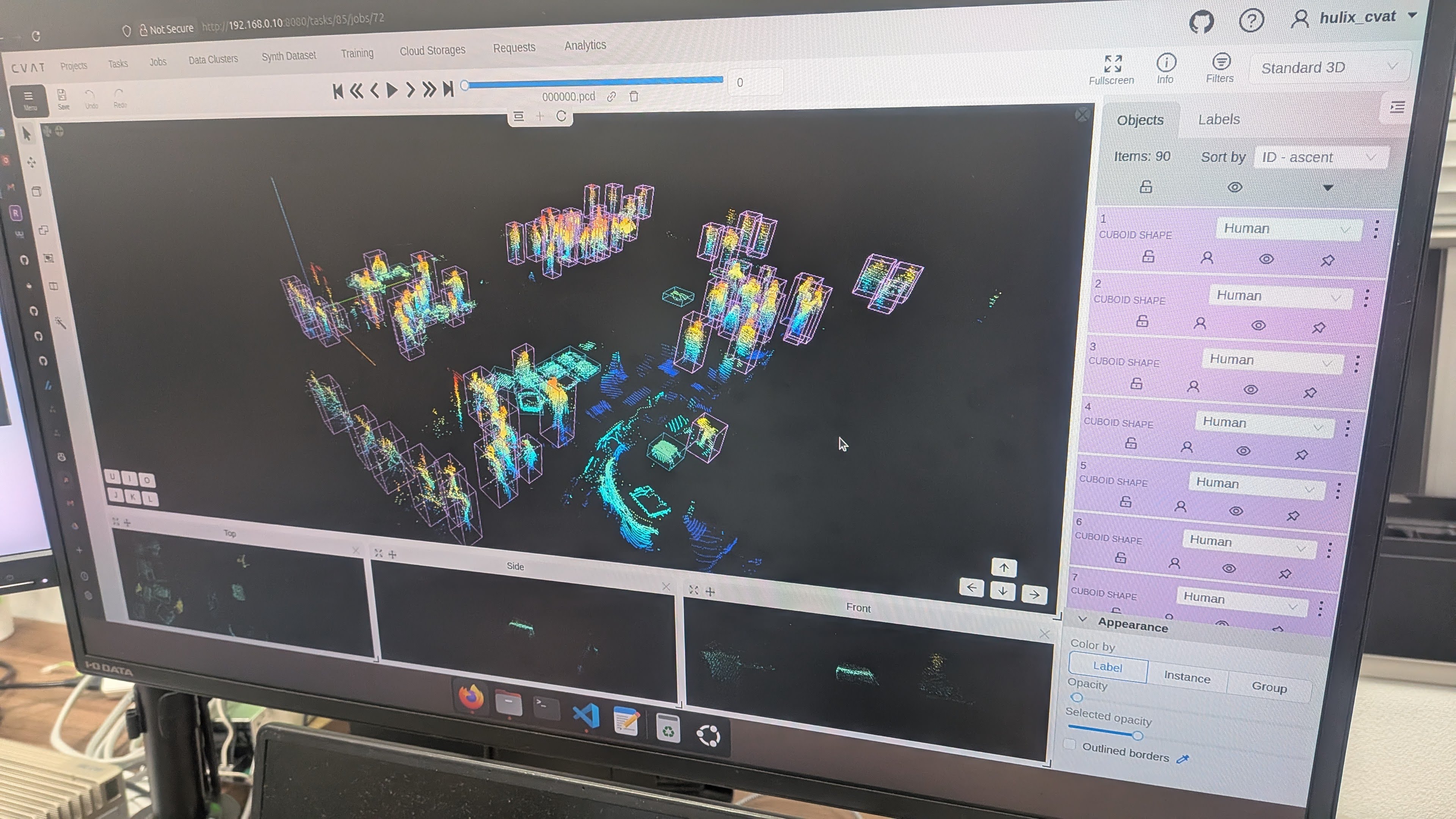The width and height of the screenshot is (1456, 819).
Task: Open the Standard 3D workspace dropdown
Action: point(1329,68)
